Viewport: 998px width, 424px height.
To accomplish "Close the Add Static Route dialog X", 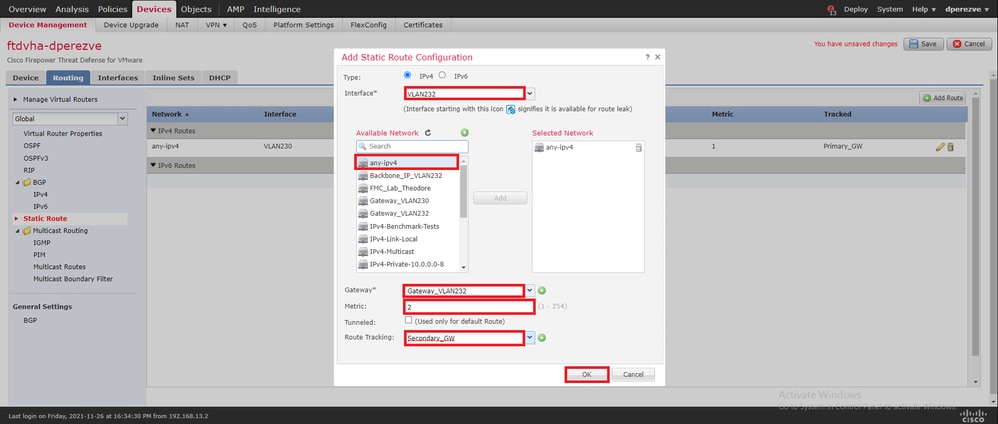I will point(657,57).
